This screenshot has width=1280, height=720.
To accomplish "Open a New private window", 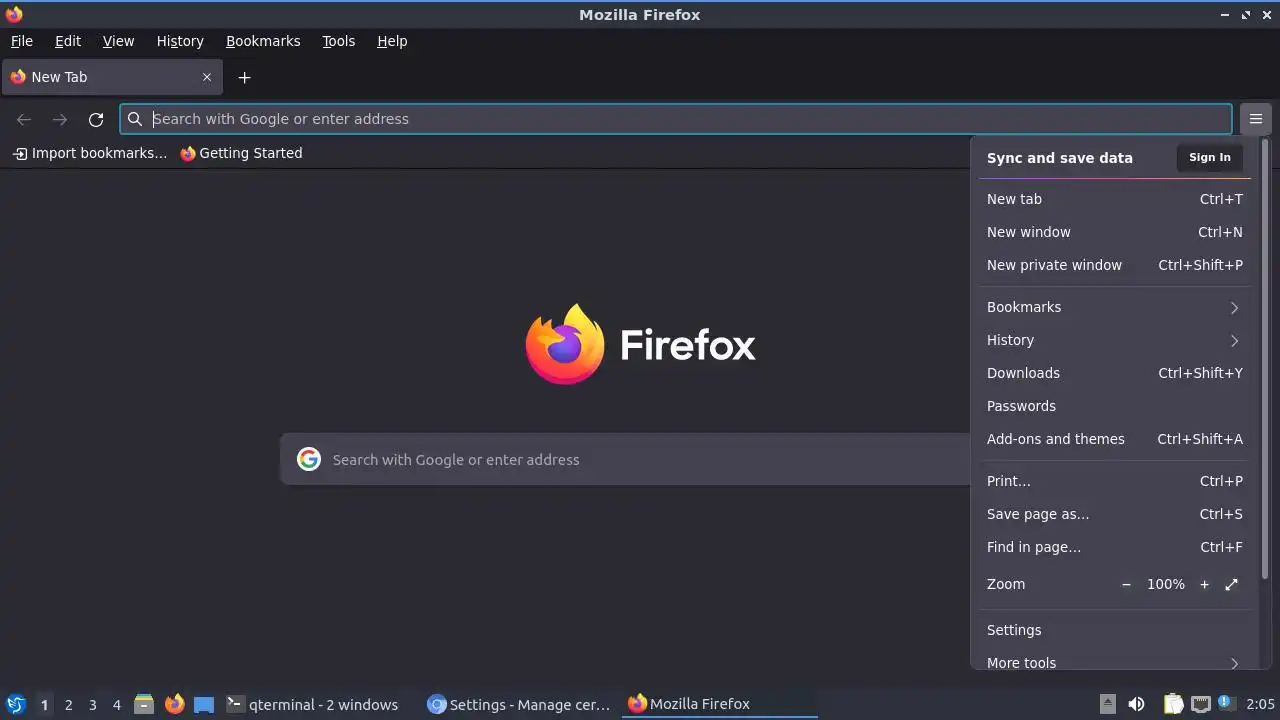I will tap(1114, 265).
